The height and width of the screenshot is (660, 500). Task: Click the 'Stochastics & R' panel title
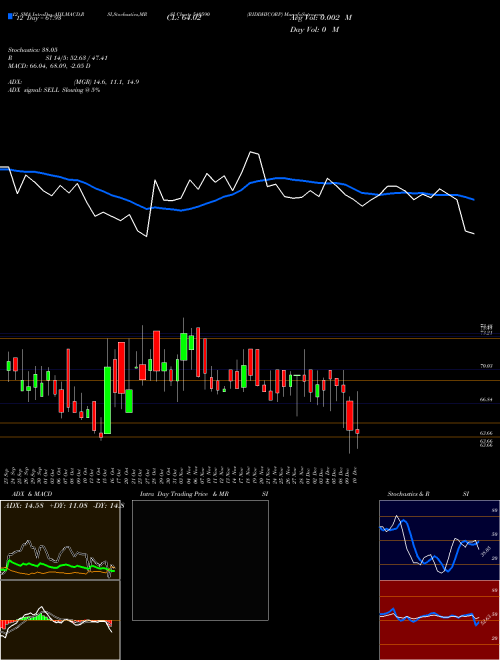click(x=408, y=494)
